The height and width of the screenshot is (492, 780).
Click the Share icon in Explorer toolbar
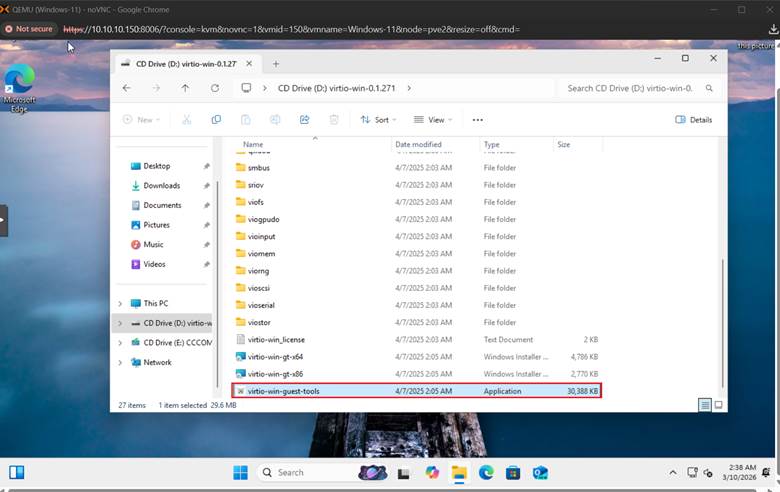[304, 120]
